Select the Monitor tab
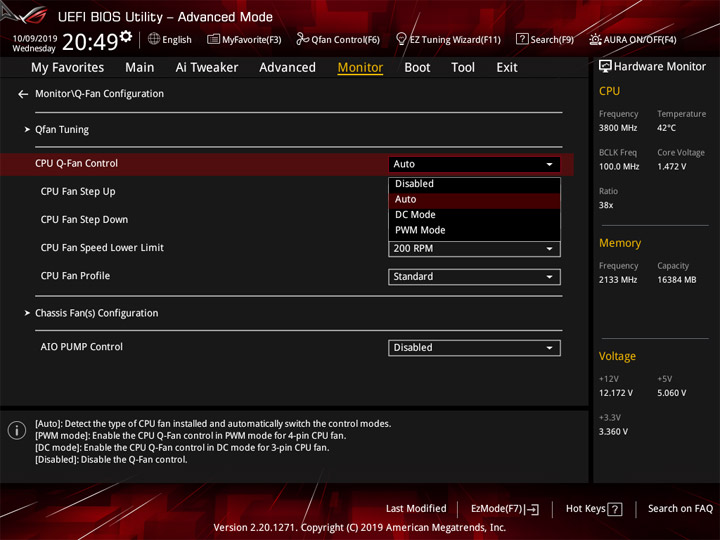 360,68
